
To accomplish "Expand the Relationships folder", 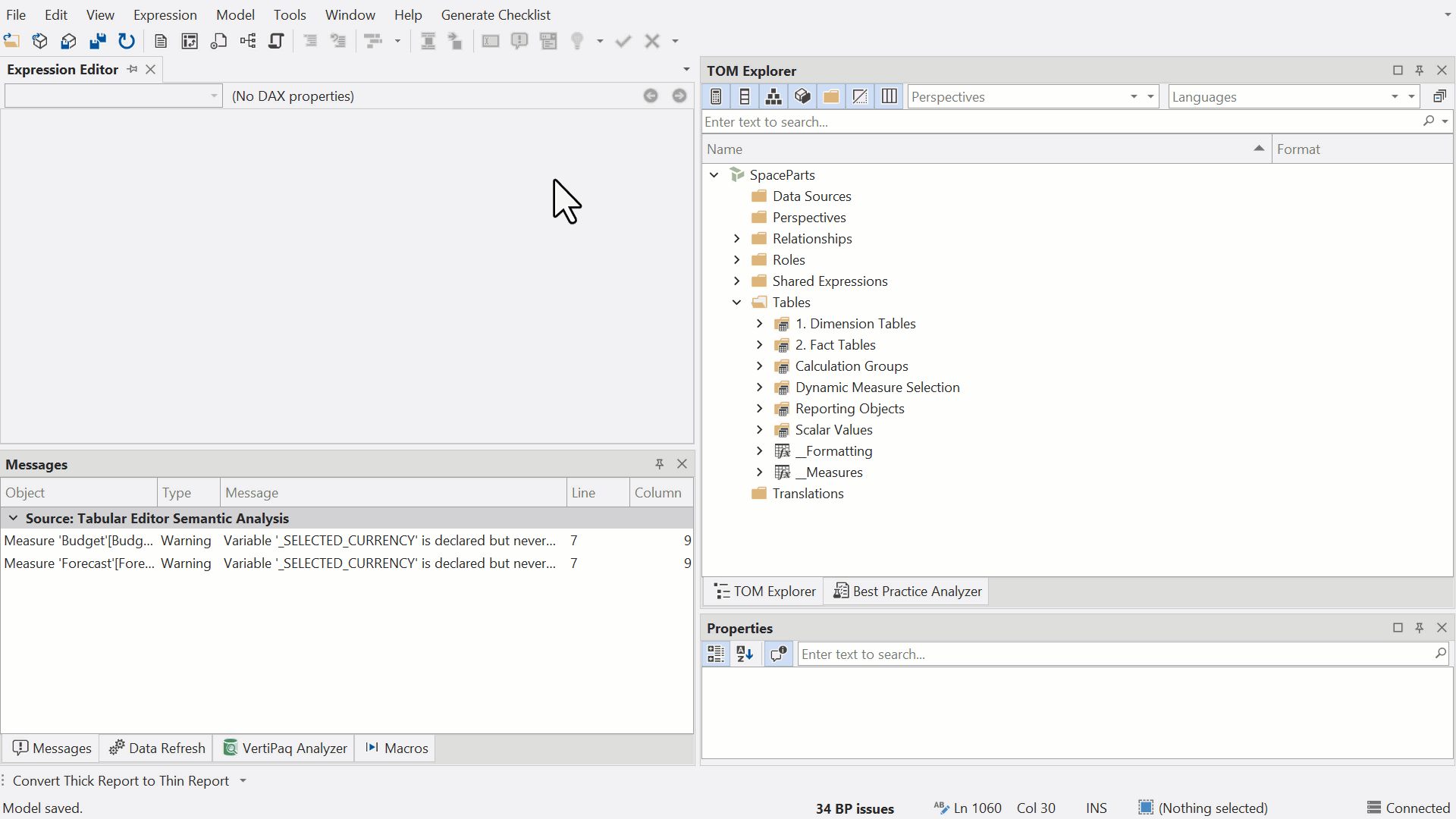I will pos(736,238).
